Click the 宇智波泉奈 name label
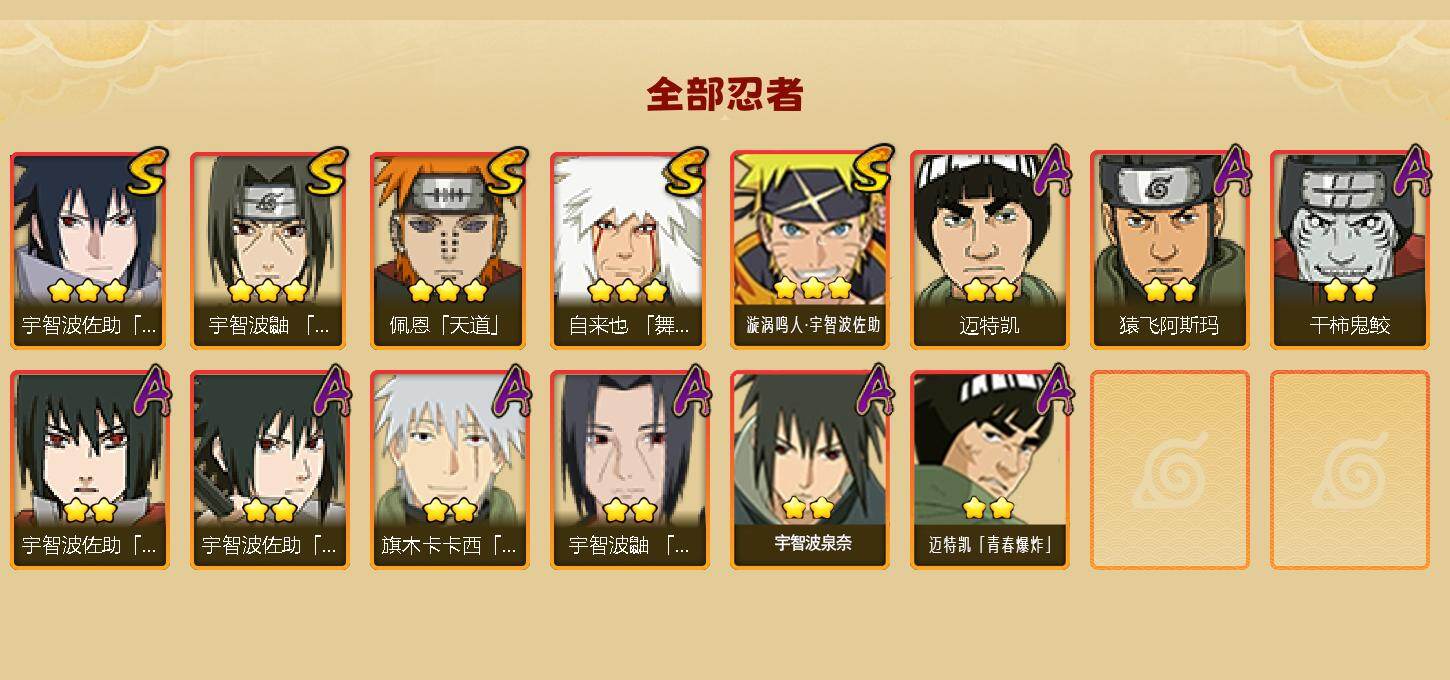 [x=813, y=543]
